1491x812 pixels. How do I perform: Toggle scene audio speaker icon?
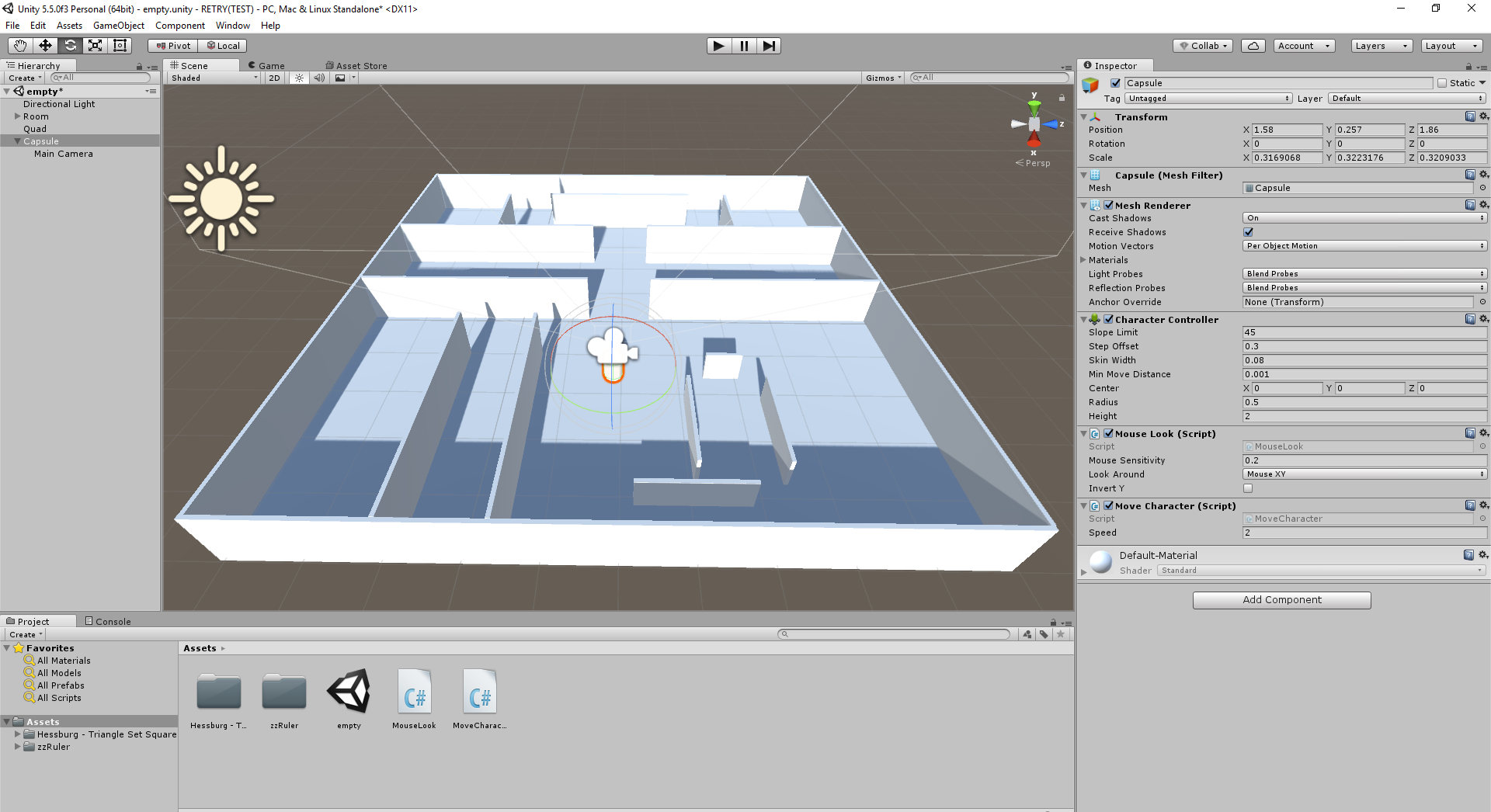pyautogui.click(x=319, y=78)
